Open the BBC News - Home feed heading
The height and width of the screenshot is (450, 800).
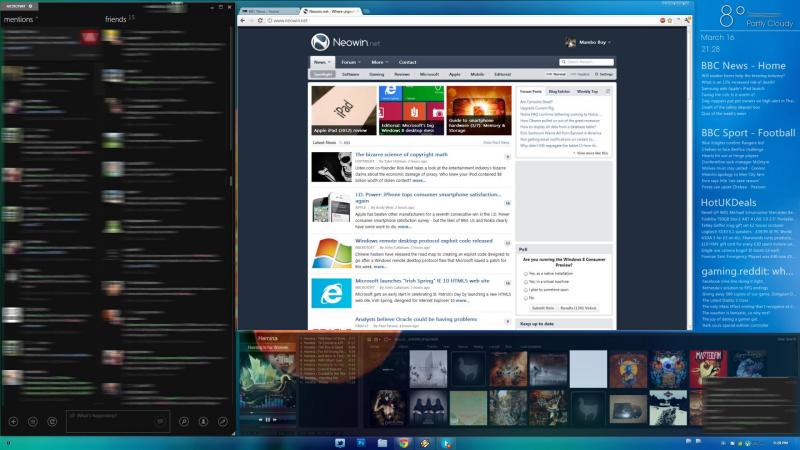pyautogui.click(x=743, y=66)
